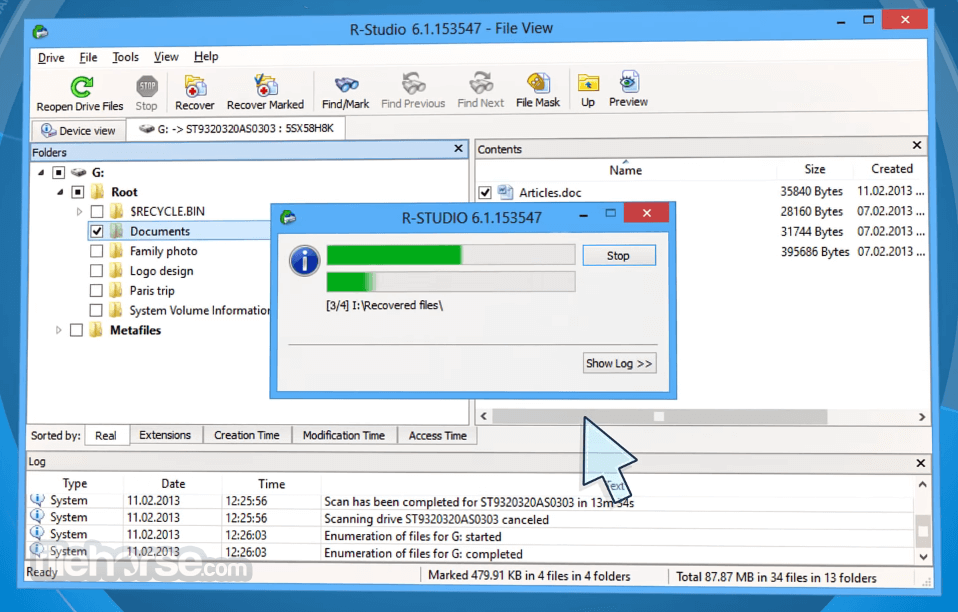Click the Size column header

814,169
